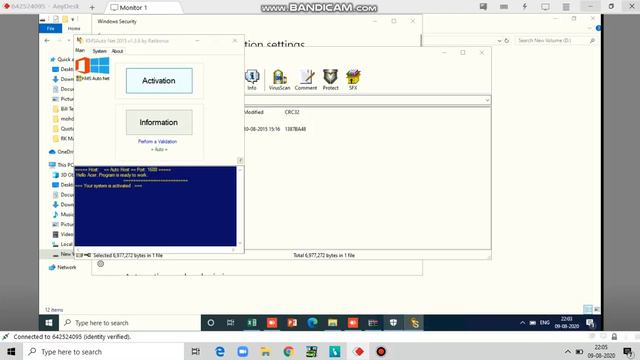Open the Main tab in KMSAuto
640x360 pixels.
click(80, 51)
